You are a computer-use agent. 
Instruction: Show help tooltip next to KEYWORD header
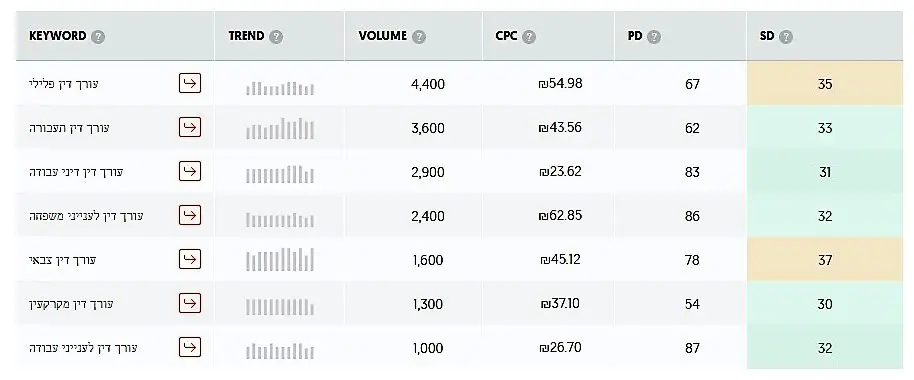point(99,37)
